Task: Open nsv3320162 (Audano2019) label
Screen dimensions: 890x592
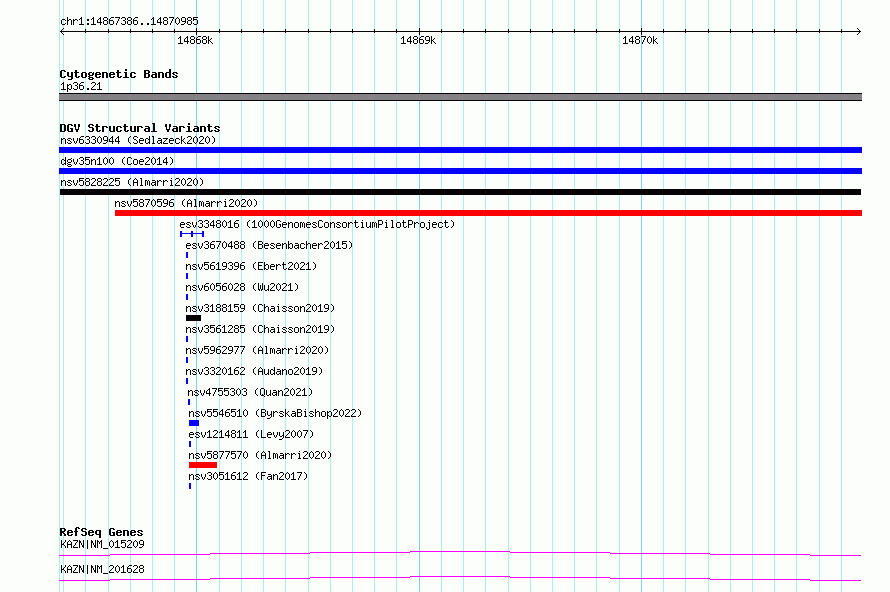Action: [254, 371]
